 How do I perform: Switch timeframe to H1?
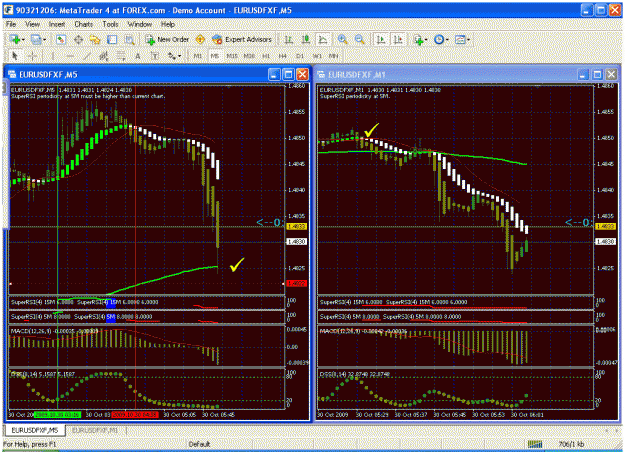tap(266, 56)
